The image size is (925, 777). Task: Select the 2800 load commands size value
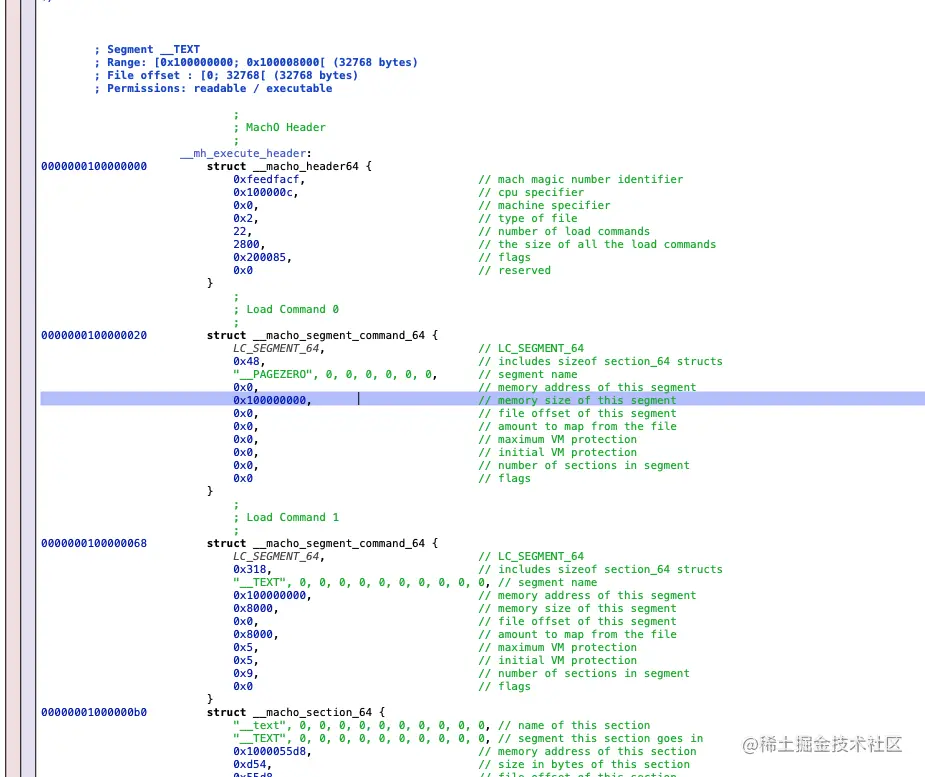[x=248, y=244]
